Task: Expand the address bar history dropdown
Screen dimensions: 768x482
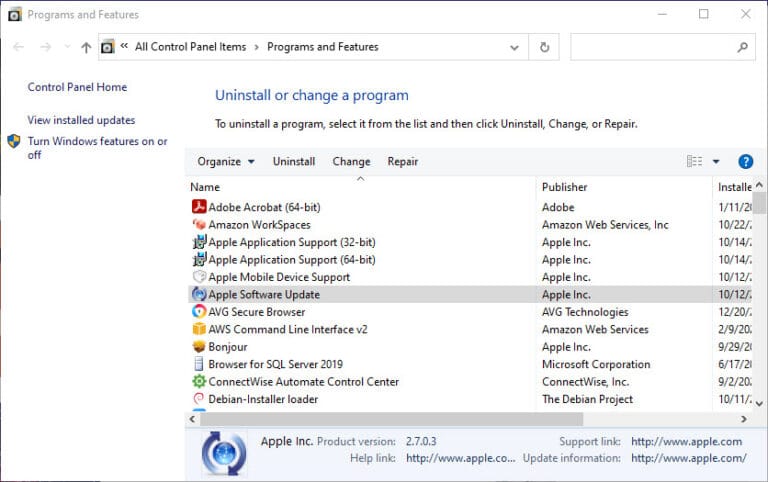Action: [x=514, y=48]
